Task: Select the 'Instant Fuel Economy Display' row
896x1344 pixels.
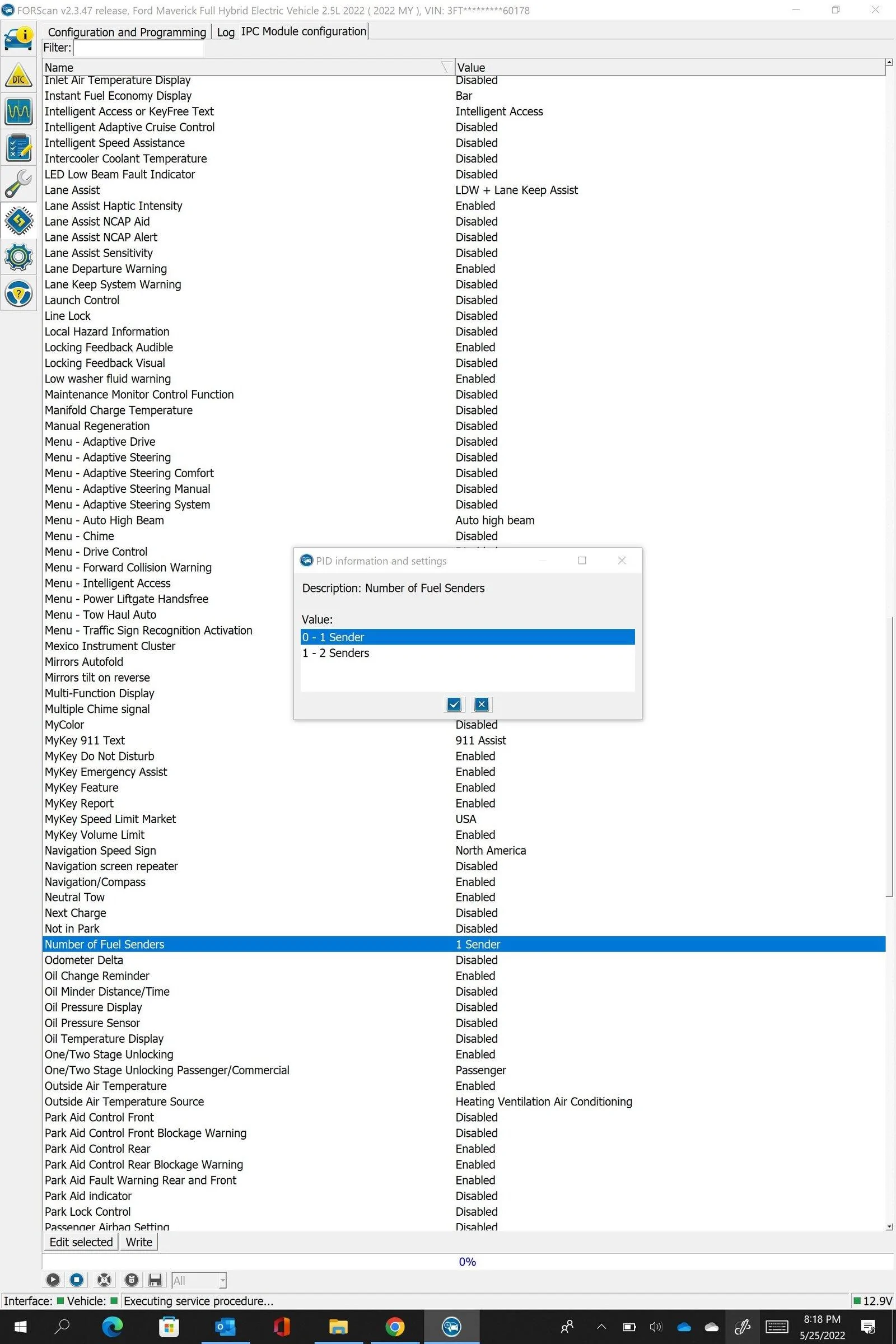Action: point(464,95)
